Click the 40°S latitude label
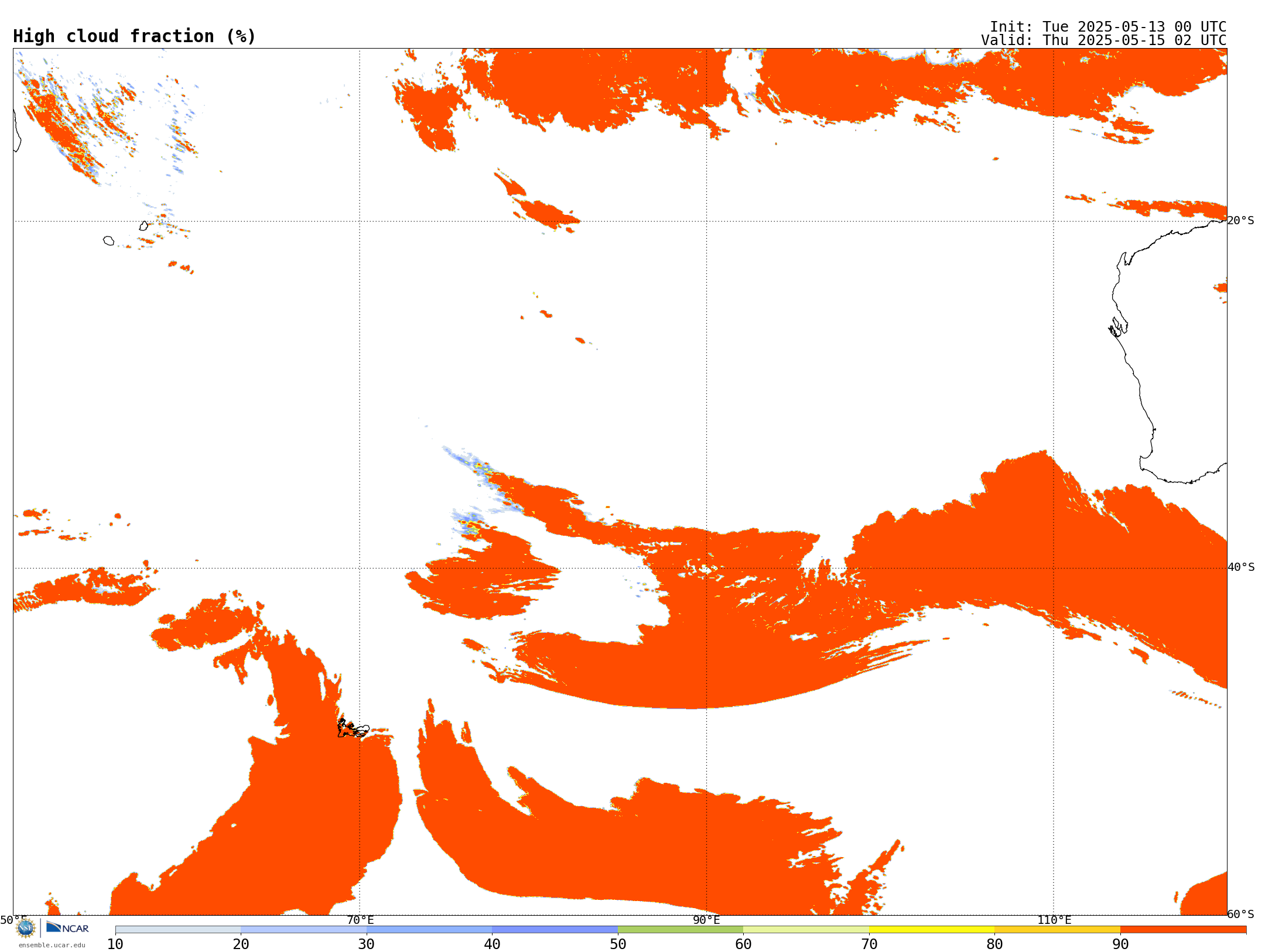Screen dimensions: 1265x952 click(1240, 567)
